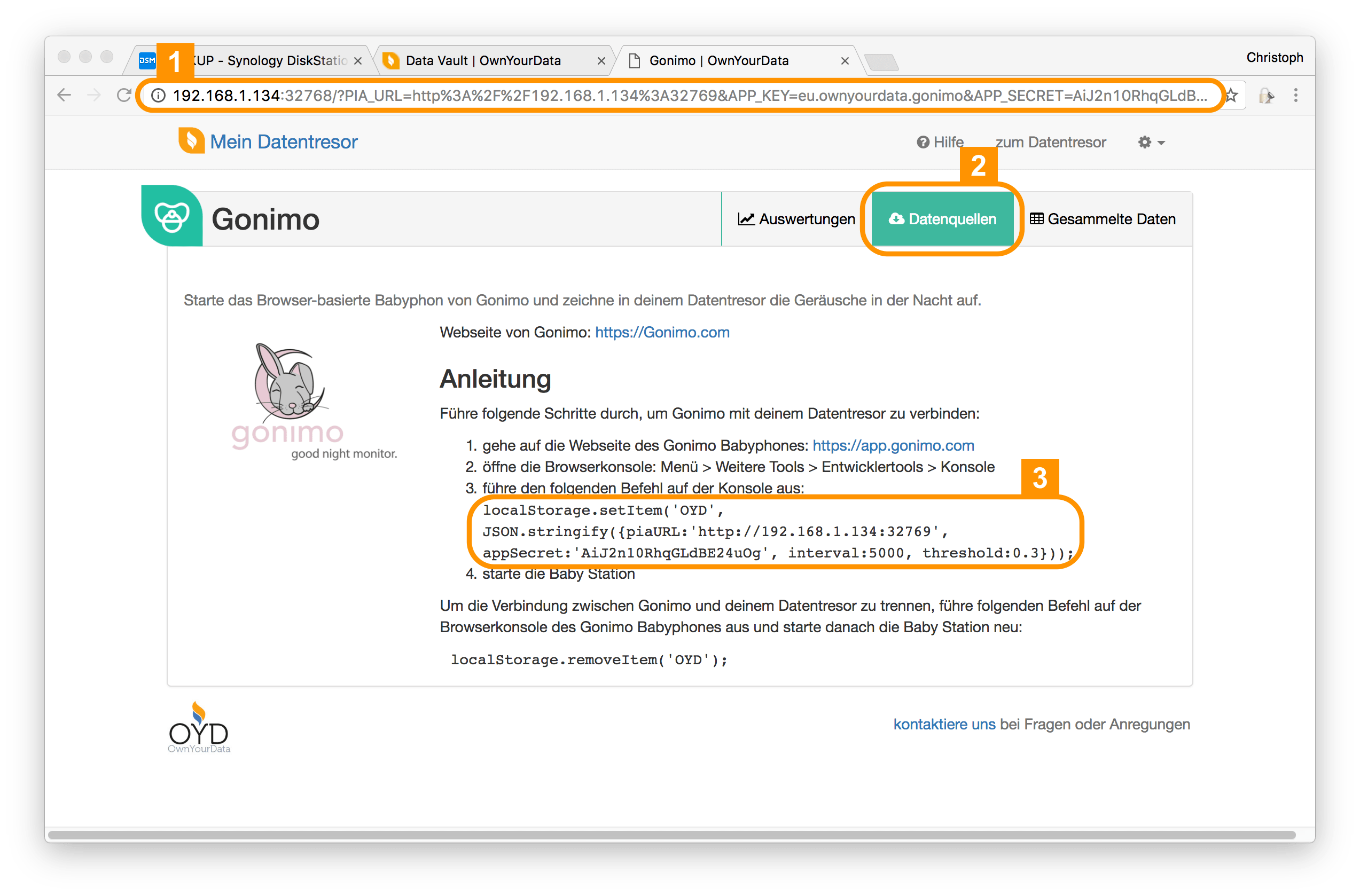Select the Gonimo OwnYourData browser tab
The height and width of the screenshot is (896, 1360).
pos(738,60)
